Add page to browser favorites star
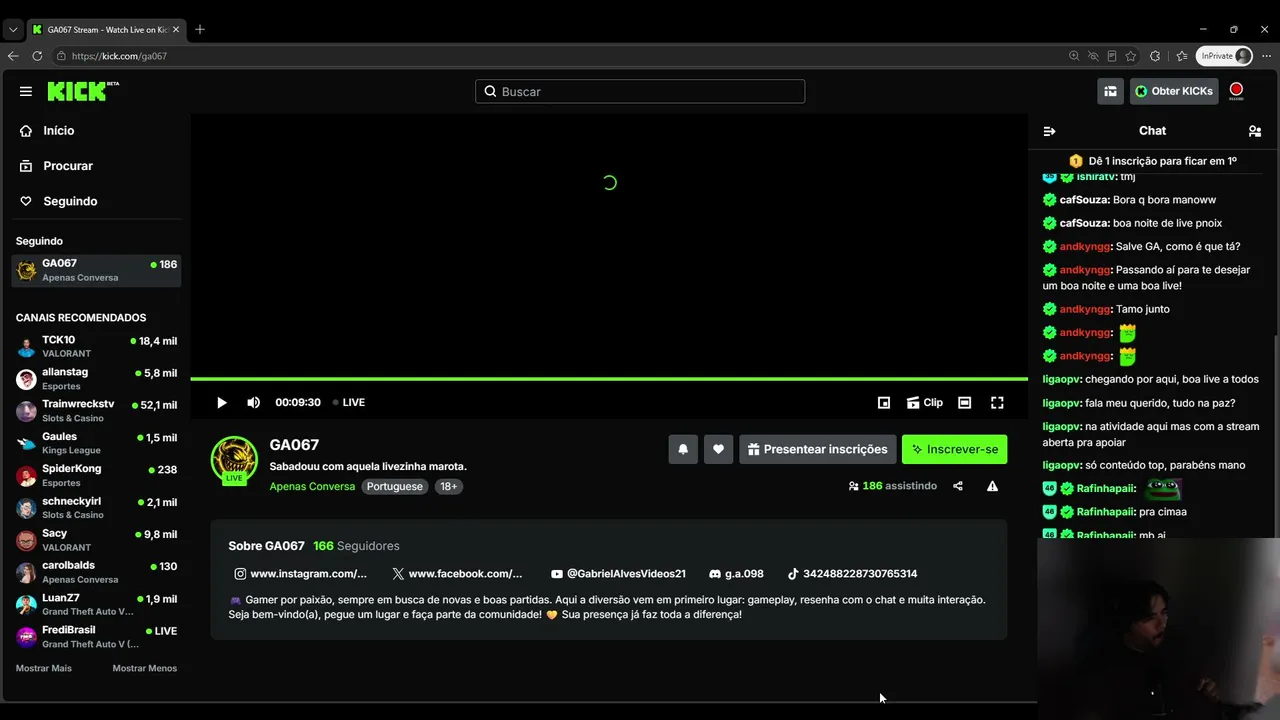This screenshot has width=1280, height=720. [1131, 56]
